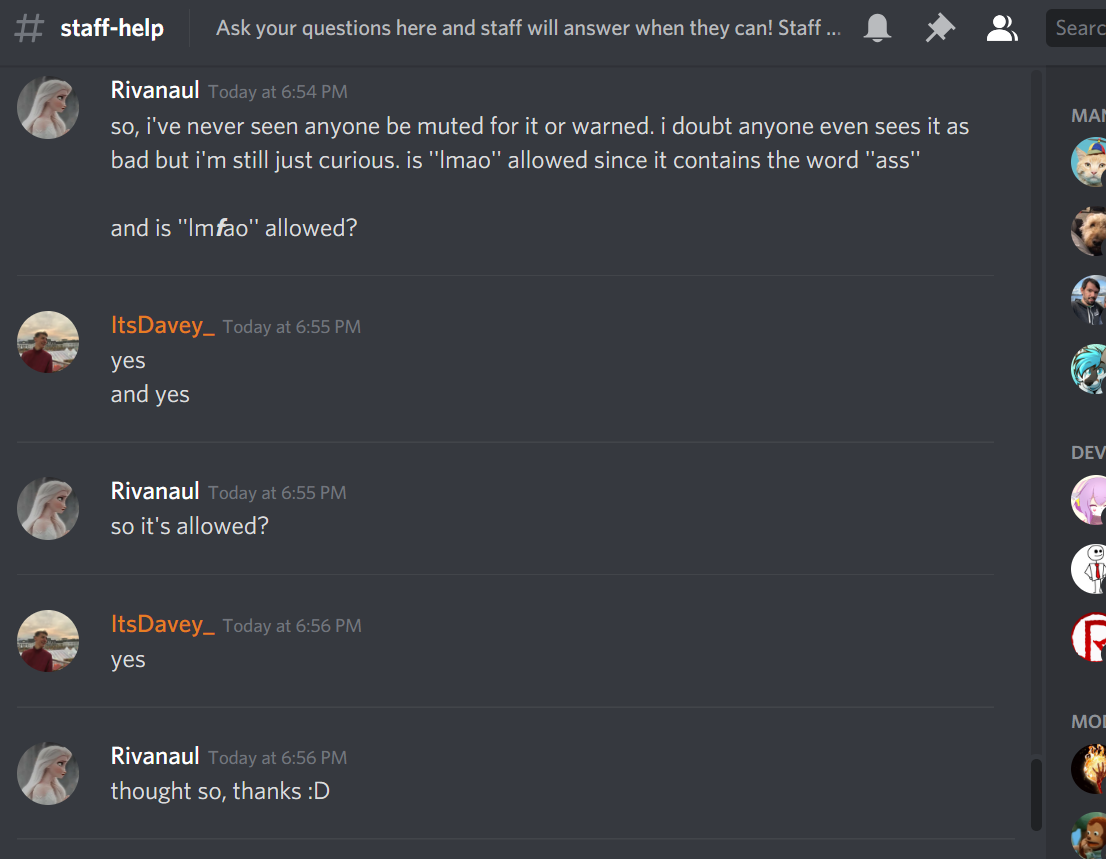Toggle the member list icon
The image size is (1106, 859).
coord(1002,28)
